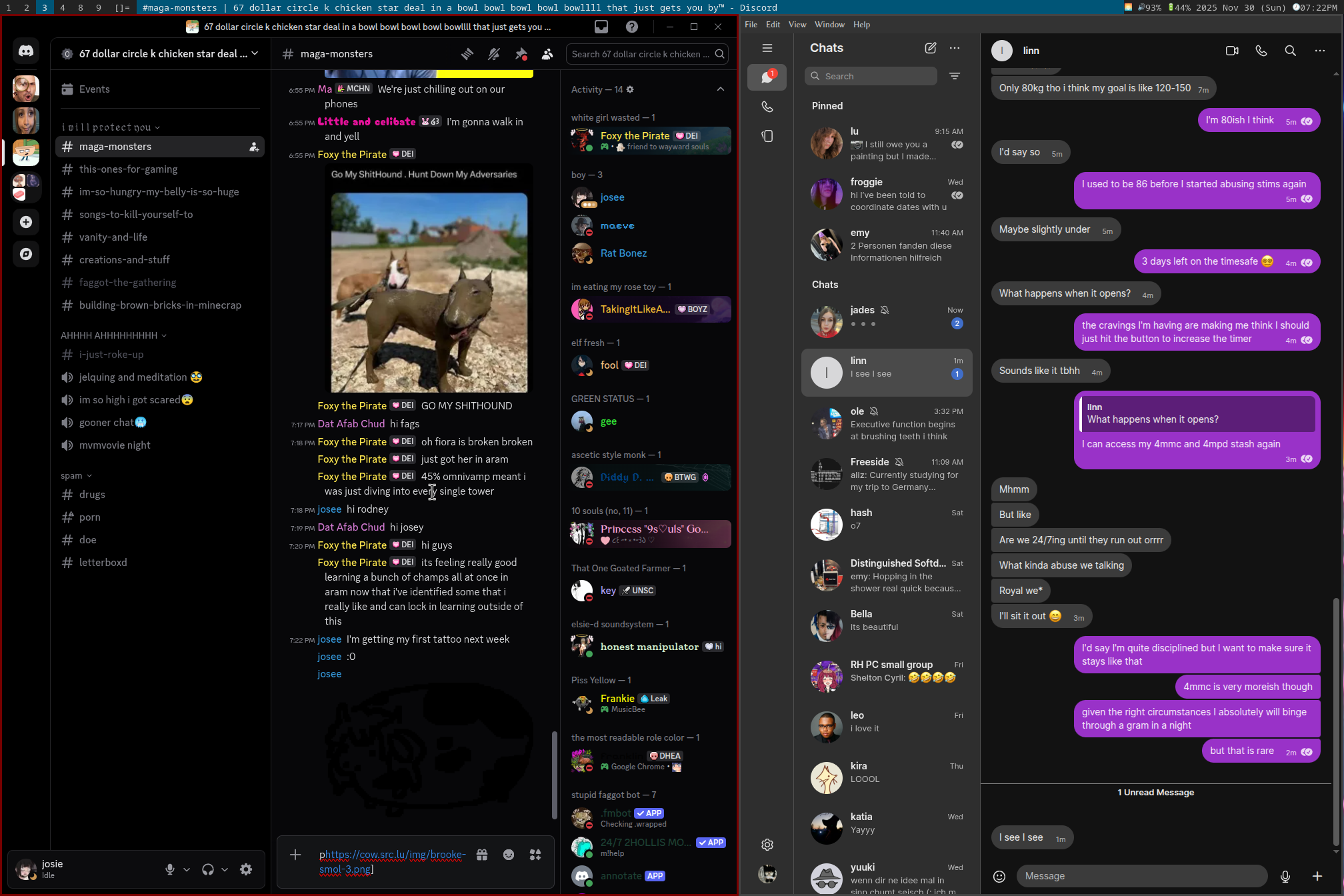Open Discord threads icon in channel header
1344x896 pixels.
coord(467,54)
